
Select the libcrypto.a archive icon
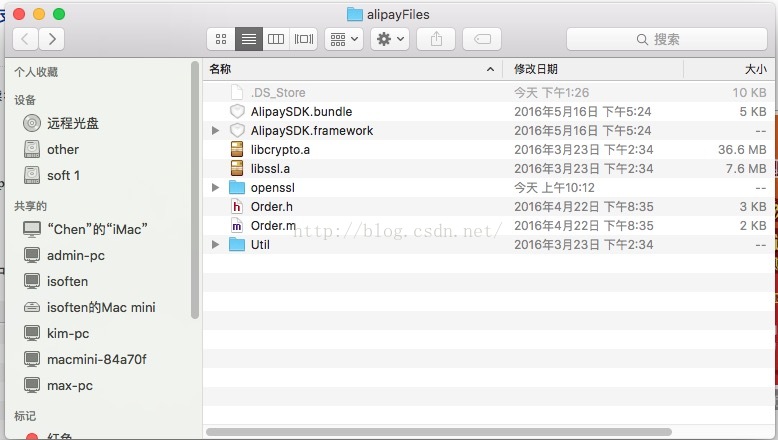(237, 149)
